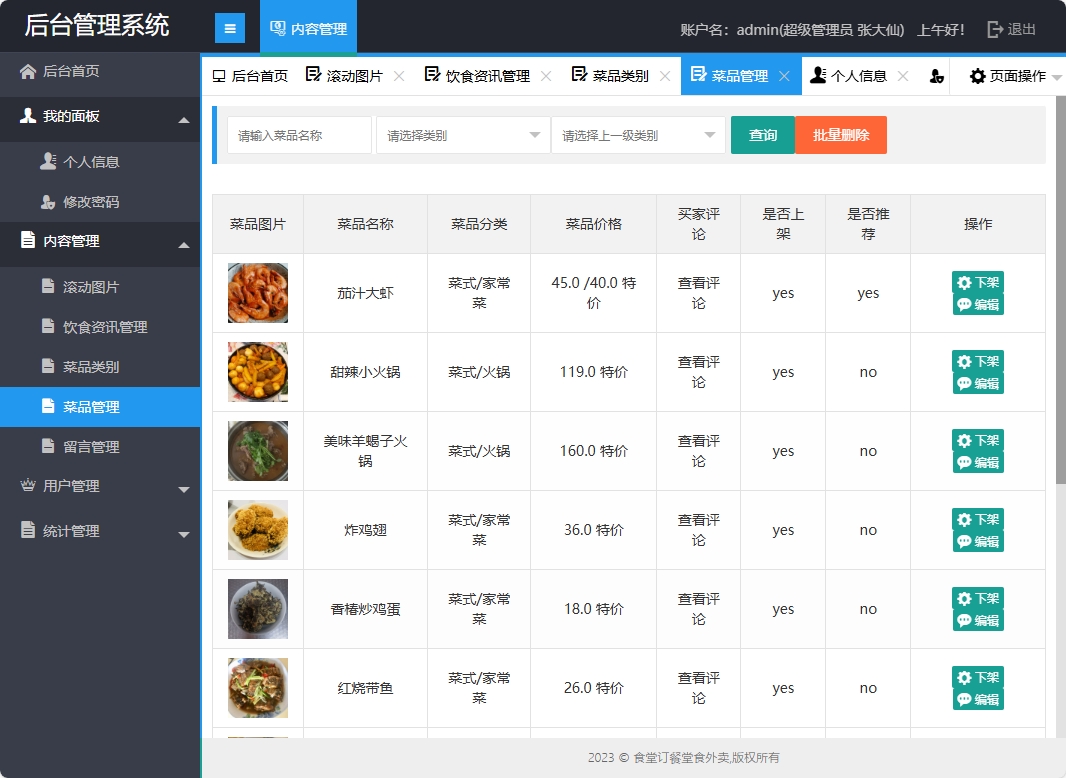The image size is (1066, 778).
Task: Click the 批量删除 delete button
Action: coord(841,135)
